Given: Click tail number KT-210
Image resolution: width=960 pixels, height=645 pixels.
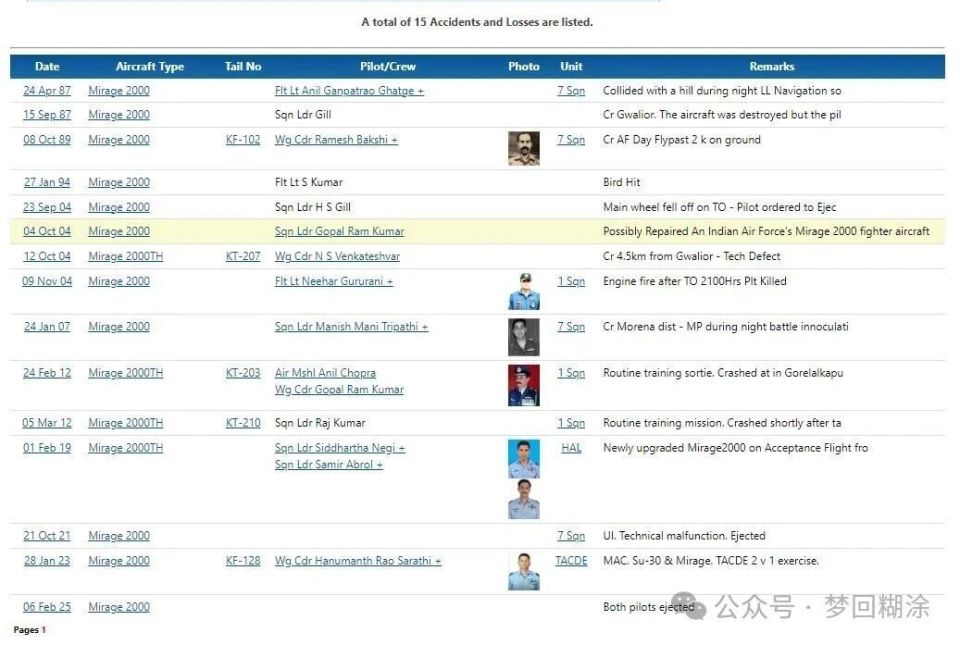Looking at the screenshot, I should click(x=243, y=423).
